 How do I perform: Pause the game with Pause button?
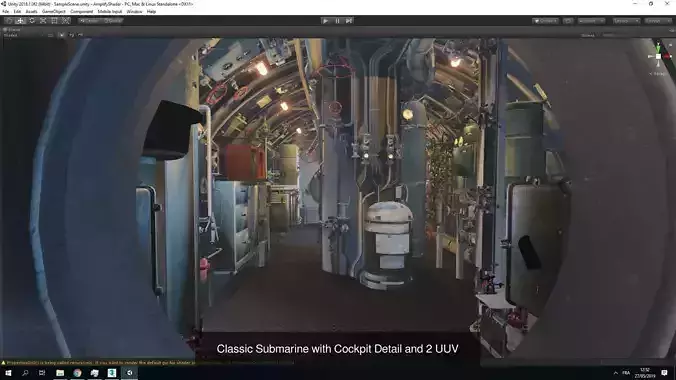(x=337, y=21)
